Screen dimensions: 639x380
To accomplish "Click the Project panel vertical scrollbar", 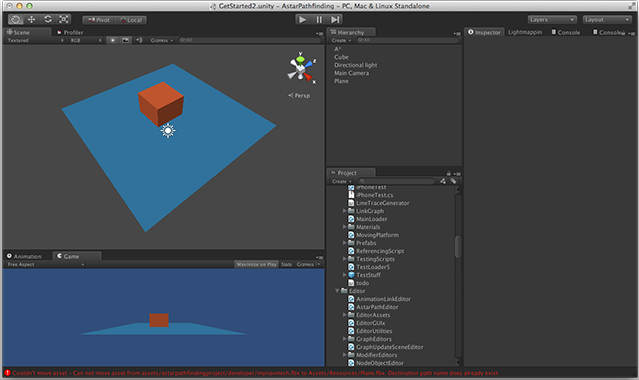I will (458, 246).
